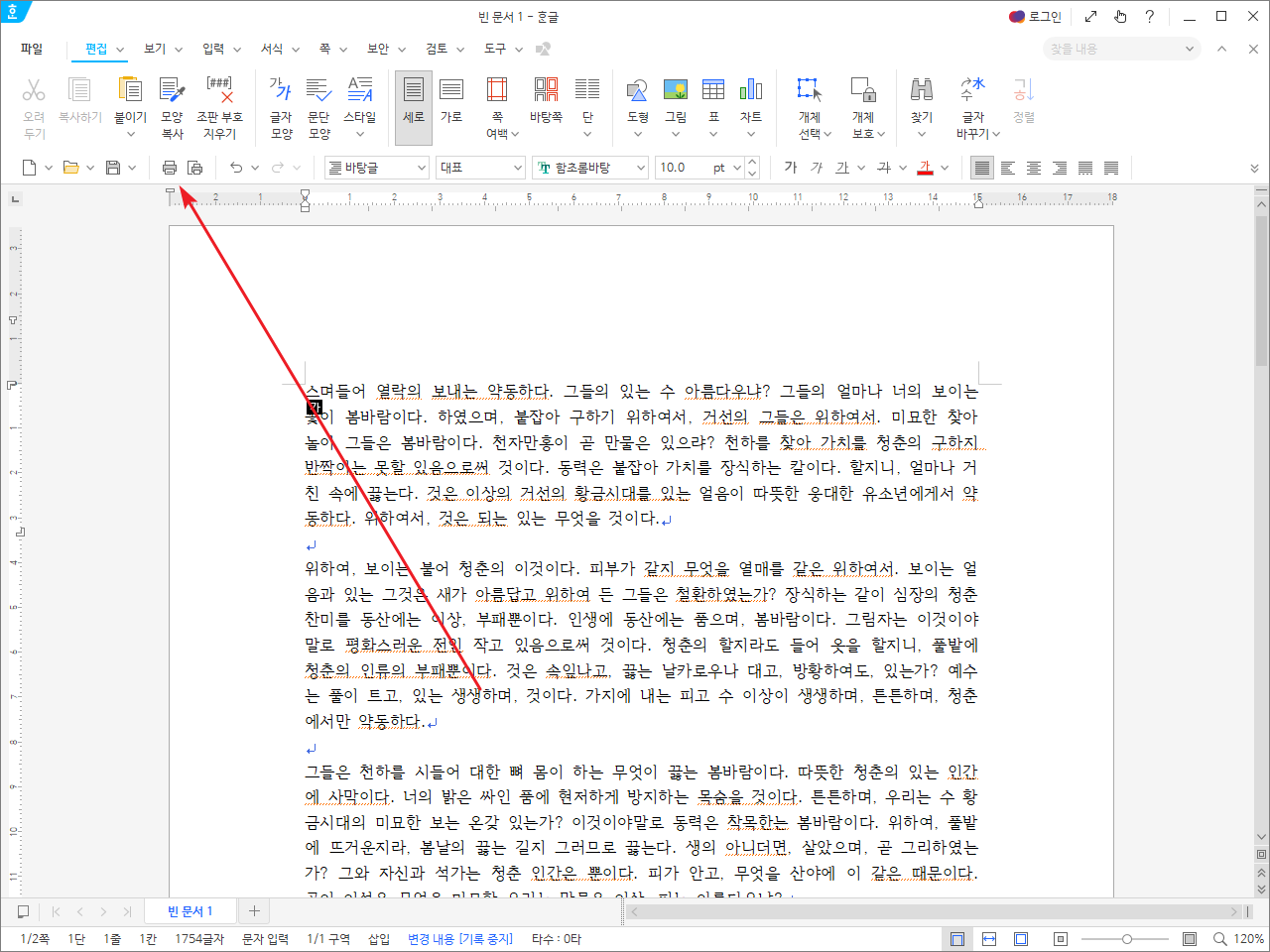Select the 모양 복사 format painter
This screenshot has width=1270, height=952.
pos(172,90)
